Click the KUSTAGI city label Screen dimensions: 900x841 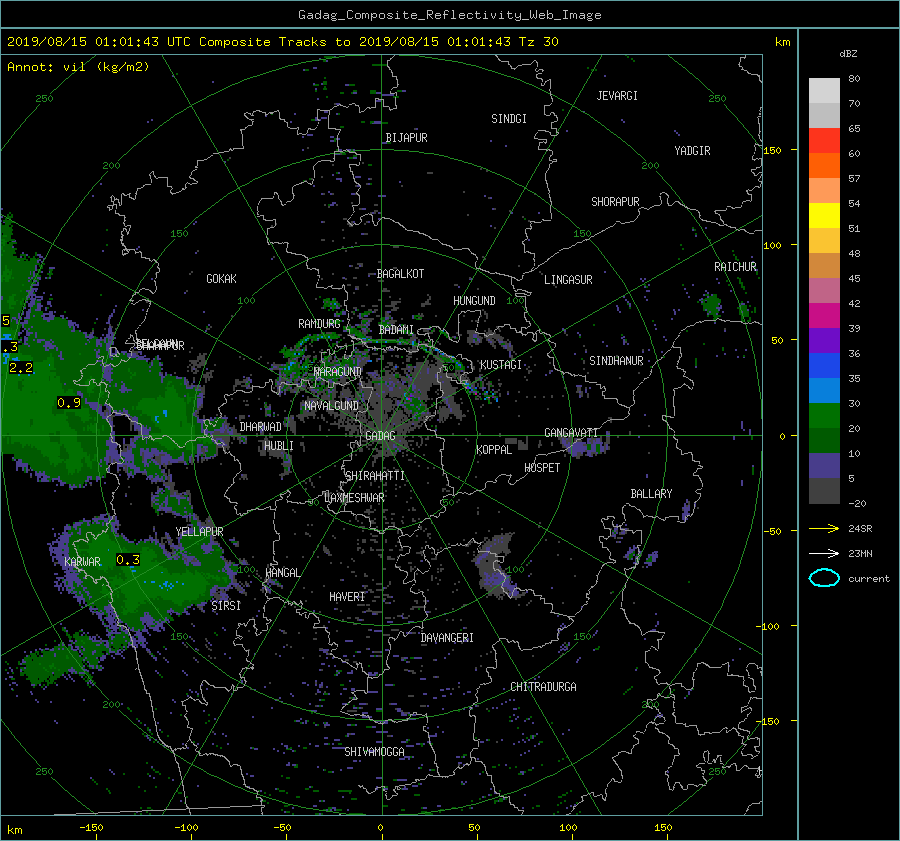pyautogui.click(x=501, y=365)
